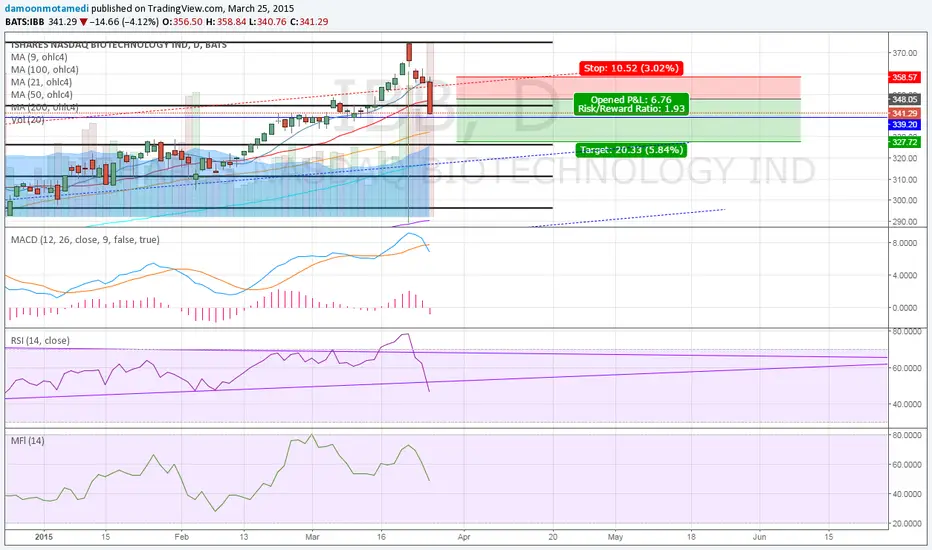The image size is (932, 550).
Task: Click the green Target: 20.33 (5.84%) label
Action: coord(631,150)
